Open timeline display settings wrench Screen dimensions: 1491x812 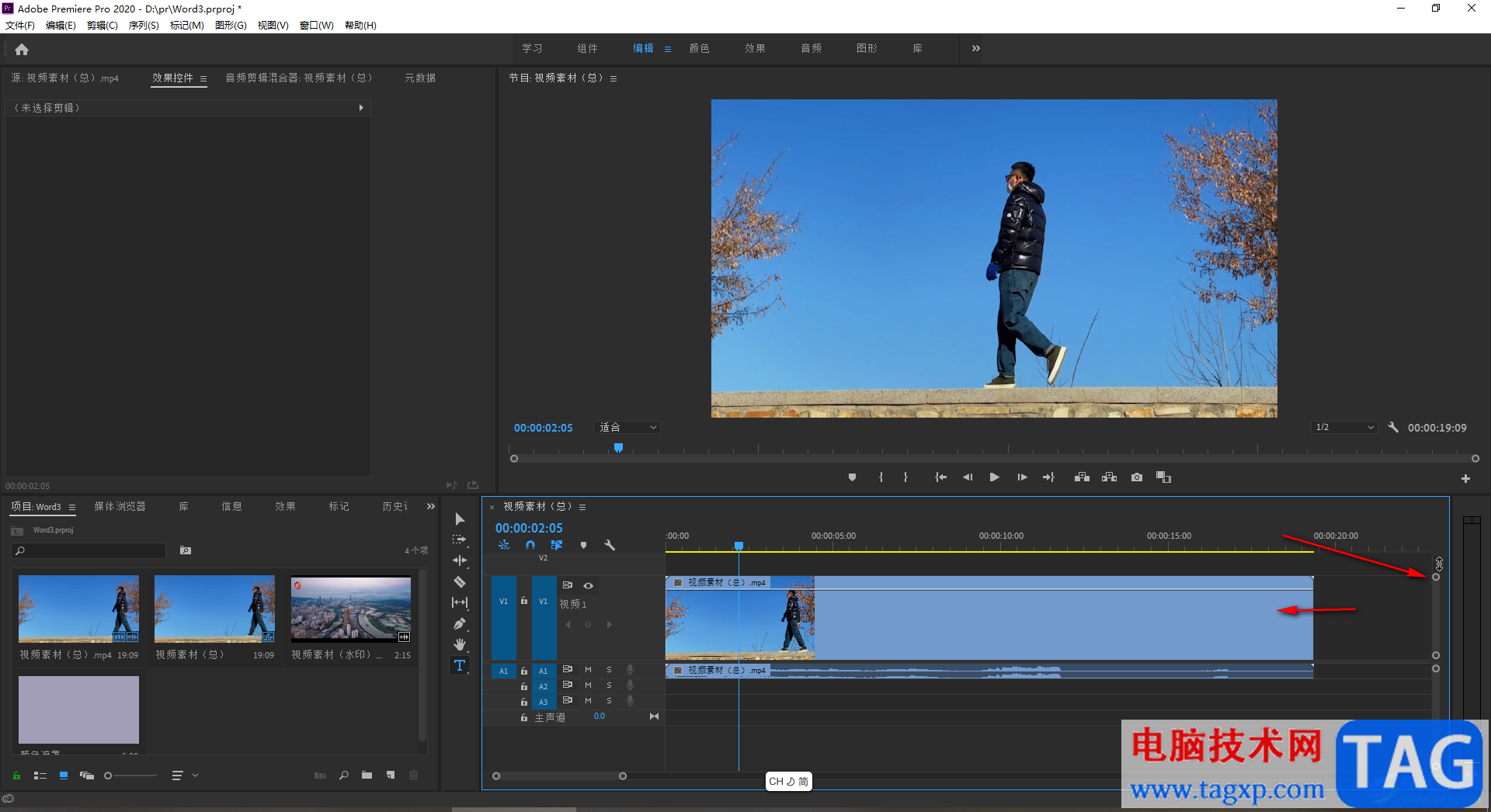[x=610, y=545]
